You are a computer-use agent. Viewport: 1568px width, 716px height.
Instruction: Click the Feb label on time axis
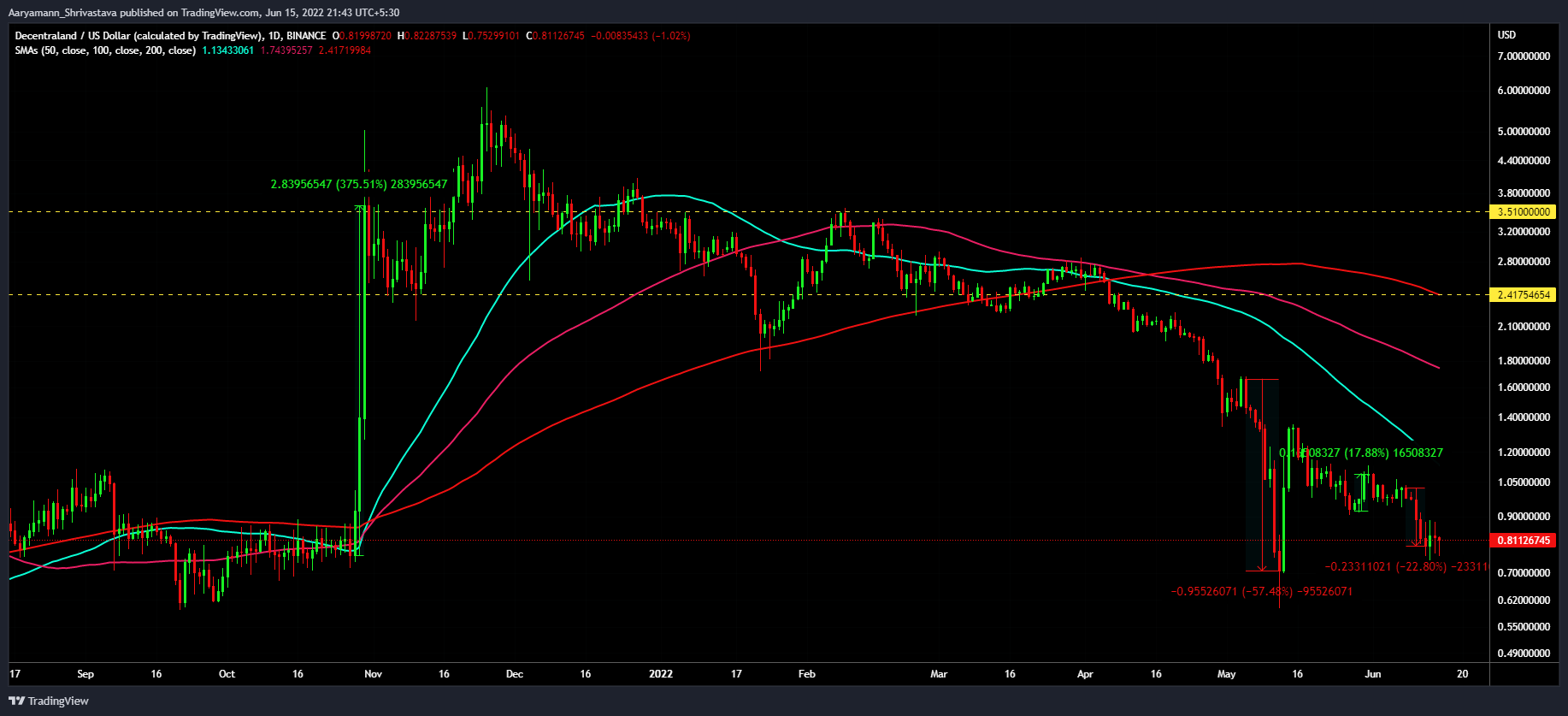[807, 674]
